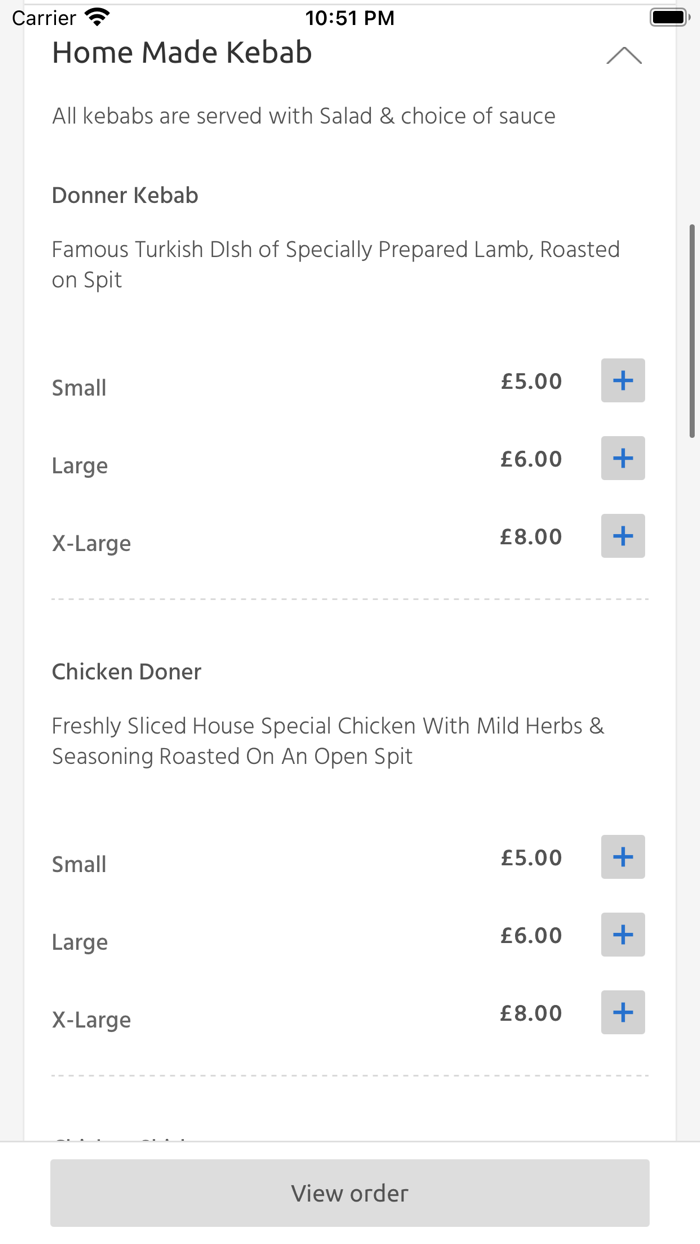
Task: Add an X-Large Donner Kebab to order
Action: click(622, 536)
